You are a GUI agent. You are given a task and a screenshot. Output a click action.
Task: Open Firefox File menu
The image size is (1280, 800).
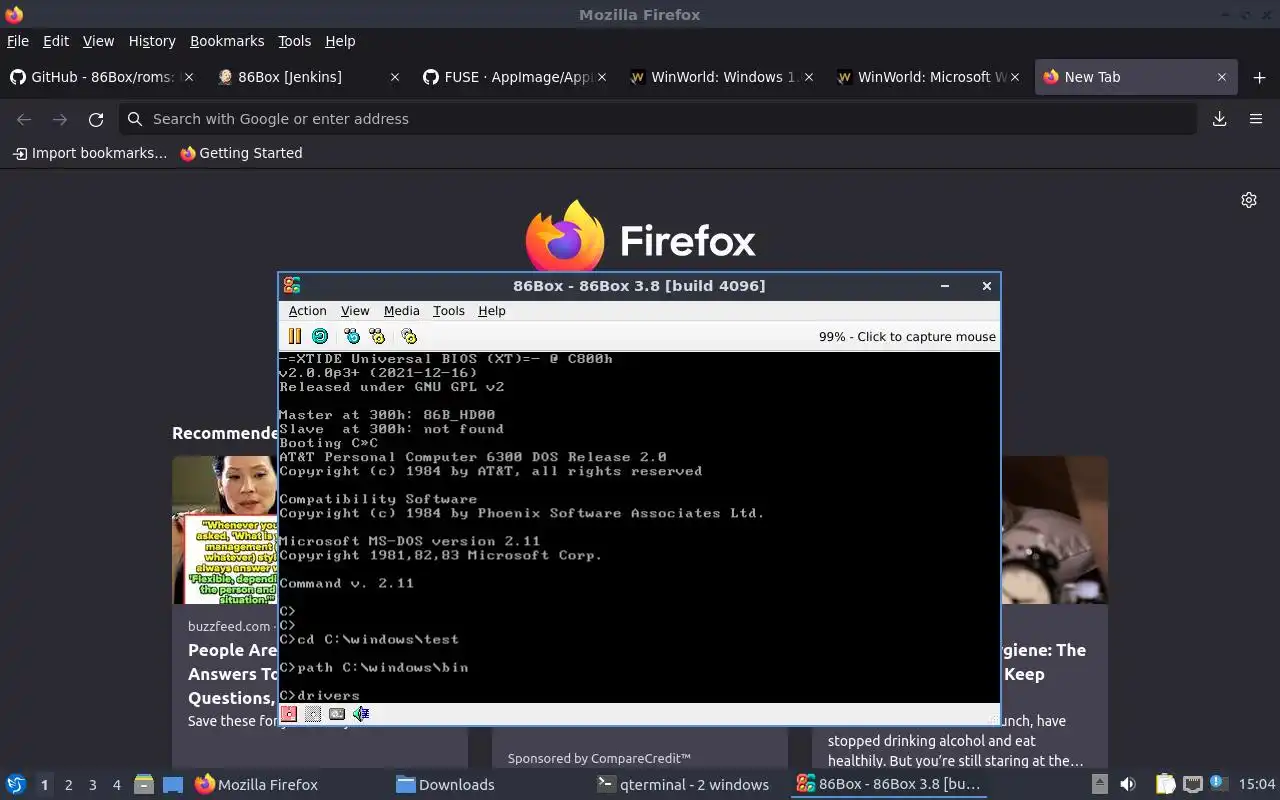click(18, 41)
